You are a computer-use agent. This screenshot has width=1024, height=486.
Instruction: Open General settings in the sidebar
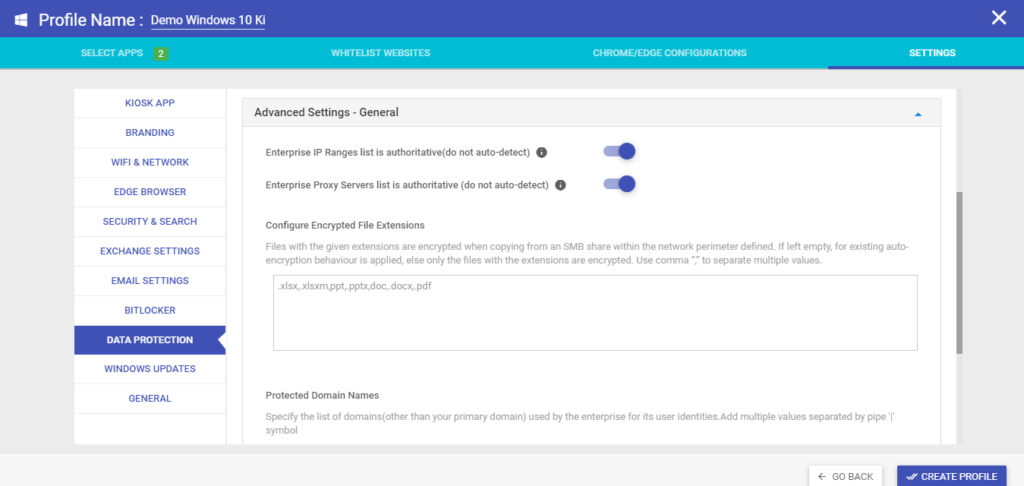point(150,398)
